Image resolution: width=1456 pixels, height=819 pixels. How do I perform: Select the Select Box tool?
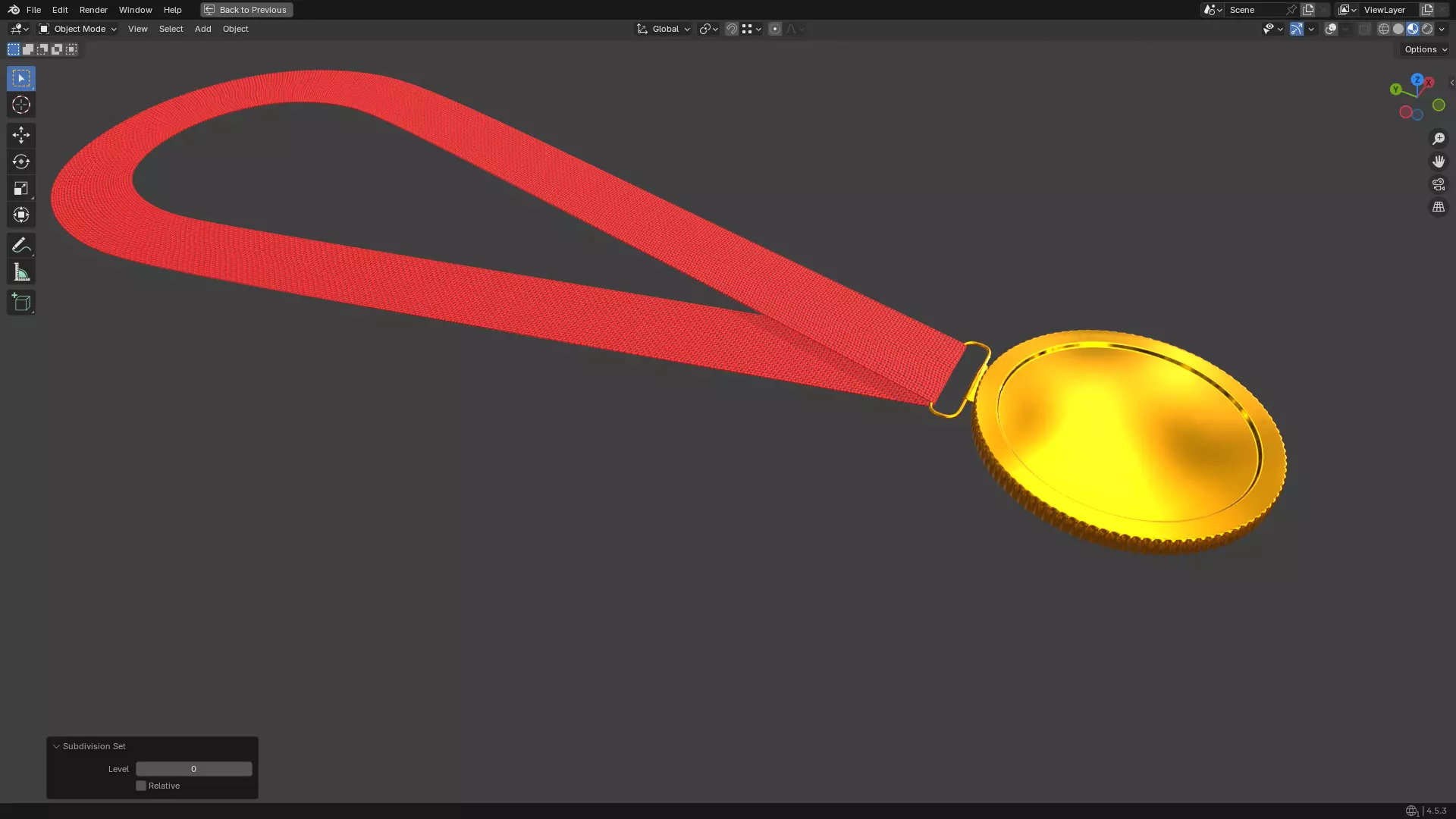(21, 78)
